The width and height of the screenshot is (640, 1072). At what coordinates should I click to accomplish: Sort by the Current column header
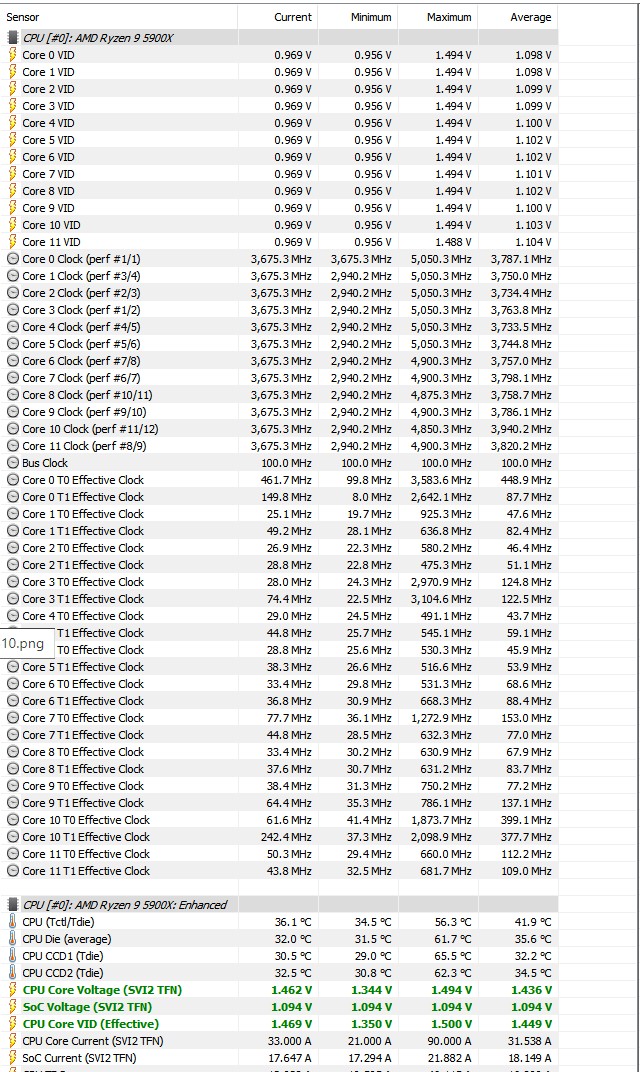[x=292, y=17]
